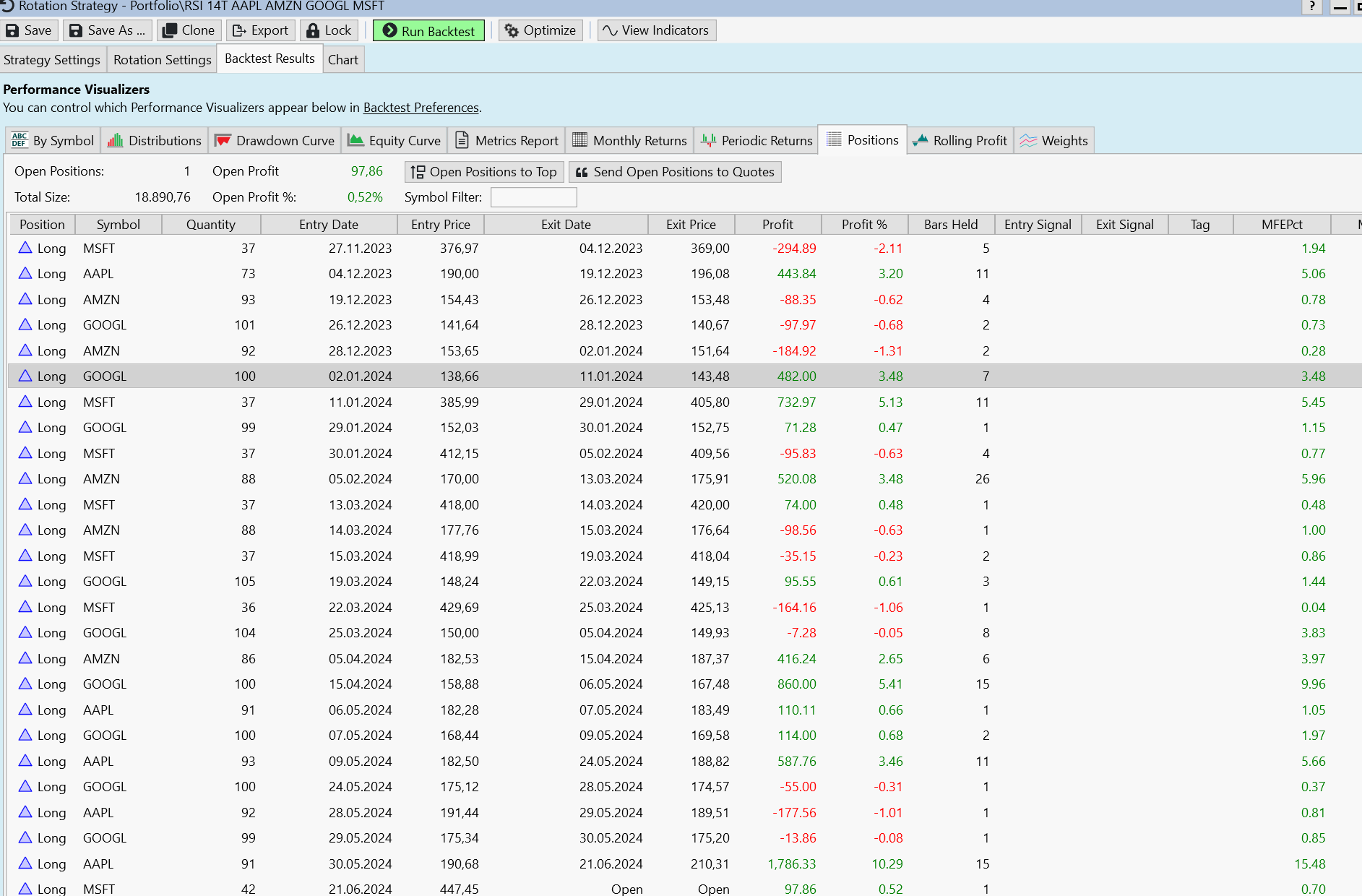The width and height of the screenshot is (1362, 896).
Task: Click Open Positions to Top button
Action: click(x=484, y=172)
